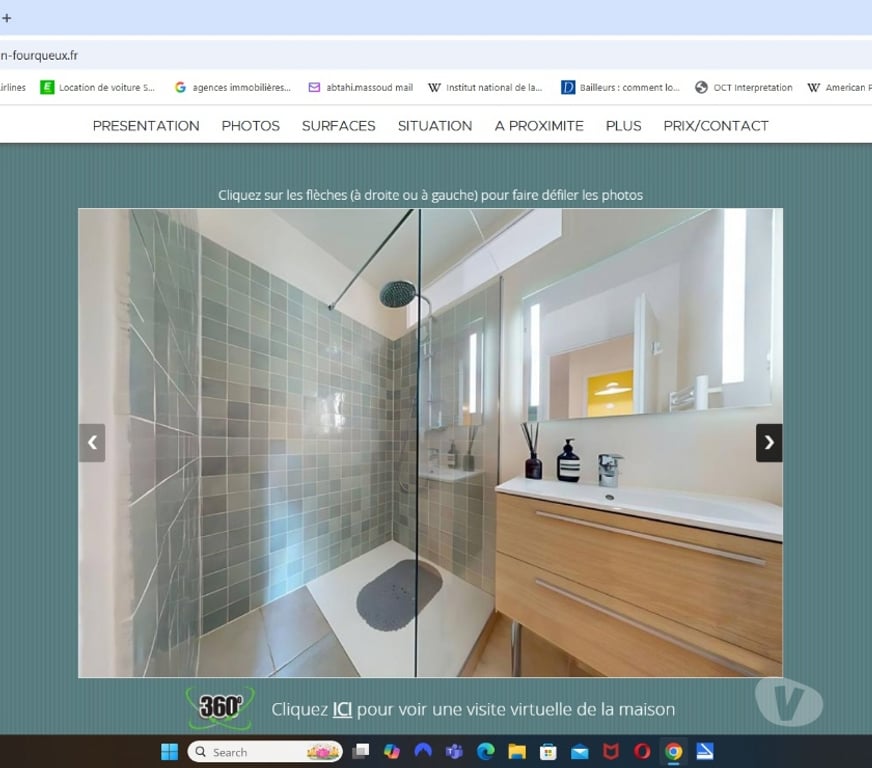Screen dimensions: 872x768
Task: Open the A PROXIMITE menu item
Action: tap(539, 125)
